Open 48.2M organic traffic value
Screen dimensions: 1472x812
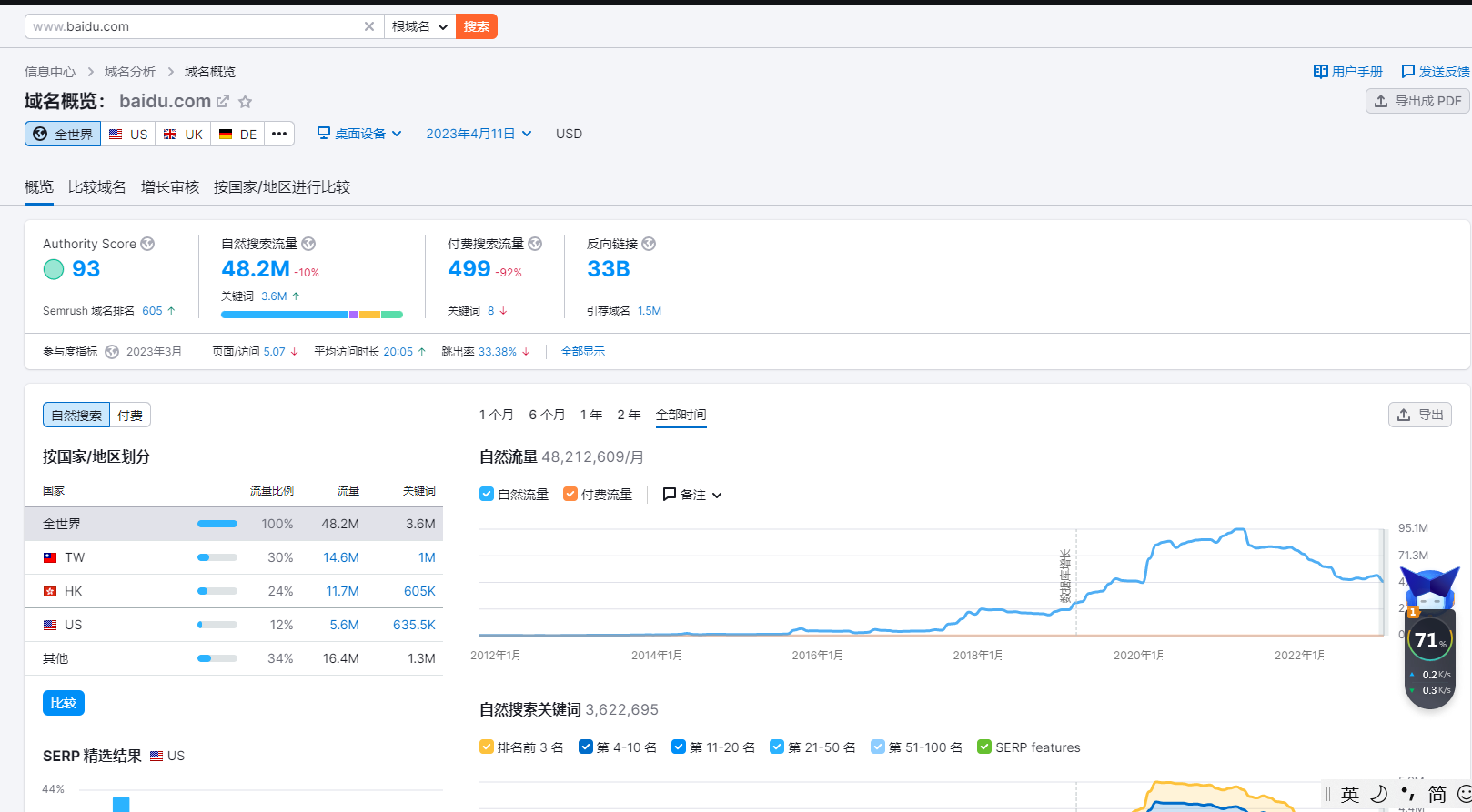tap(256, 269)
